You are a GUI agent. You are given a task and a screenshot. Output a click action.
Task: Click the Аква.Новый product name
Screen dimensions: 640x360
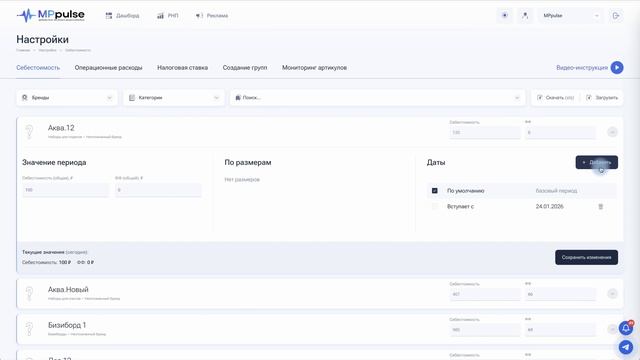click(x=68, y=289)
